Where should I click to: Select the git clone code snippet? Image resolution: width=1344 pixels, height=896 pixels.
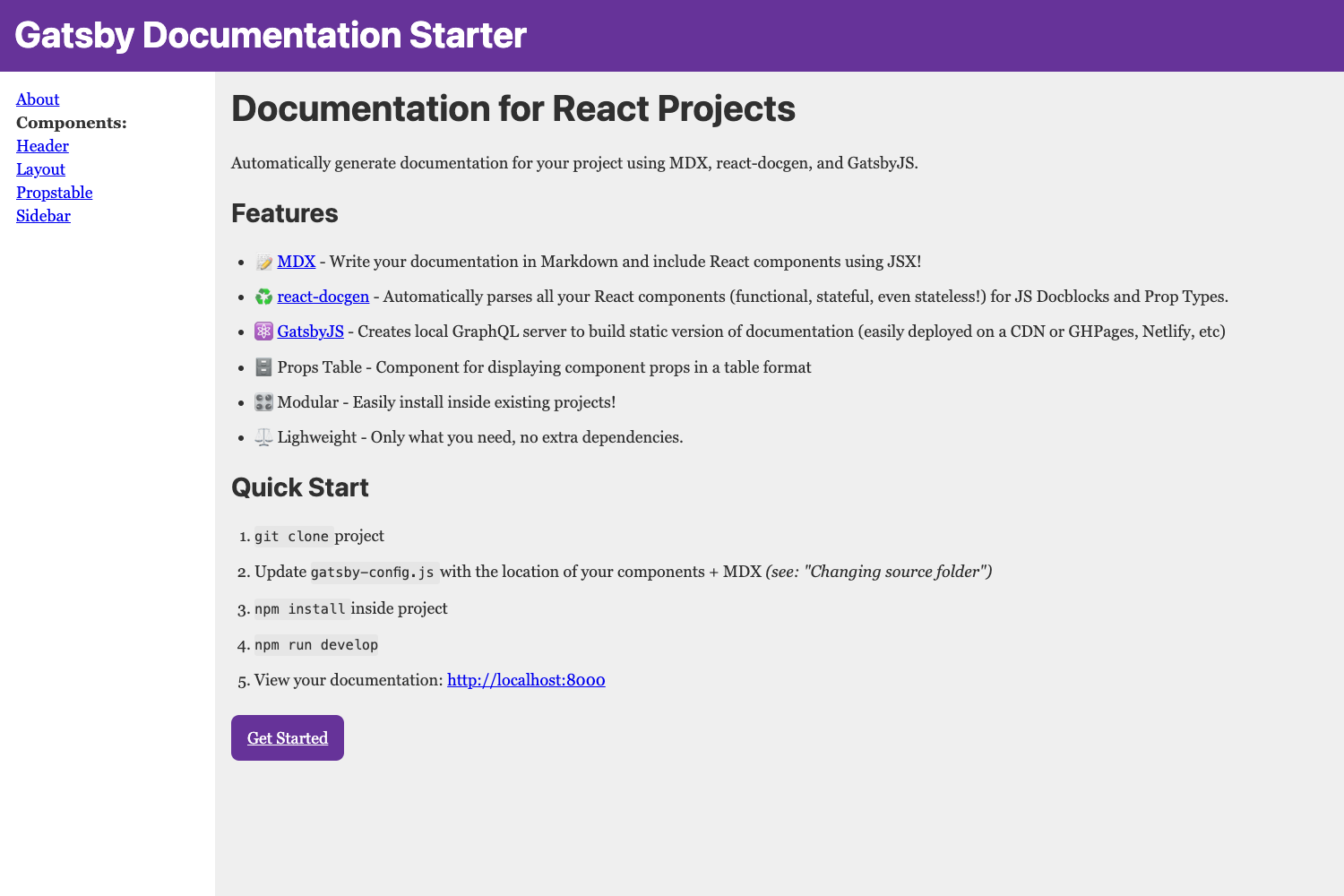coord(291,536)
